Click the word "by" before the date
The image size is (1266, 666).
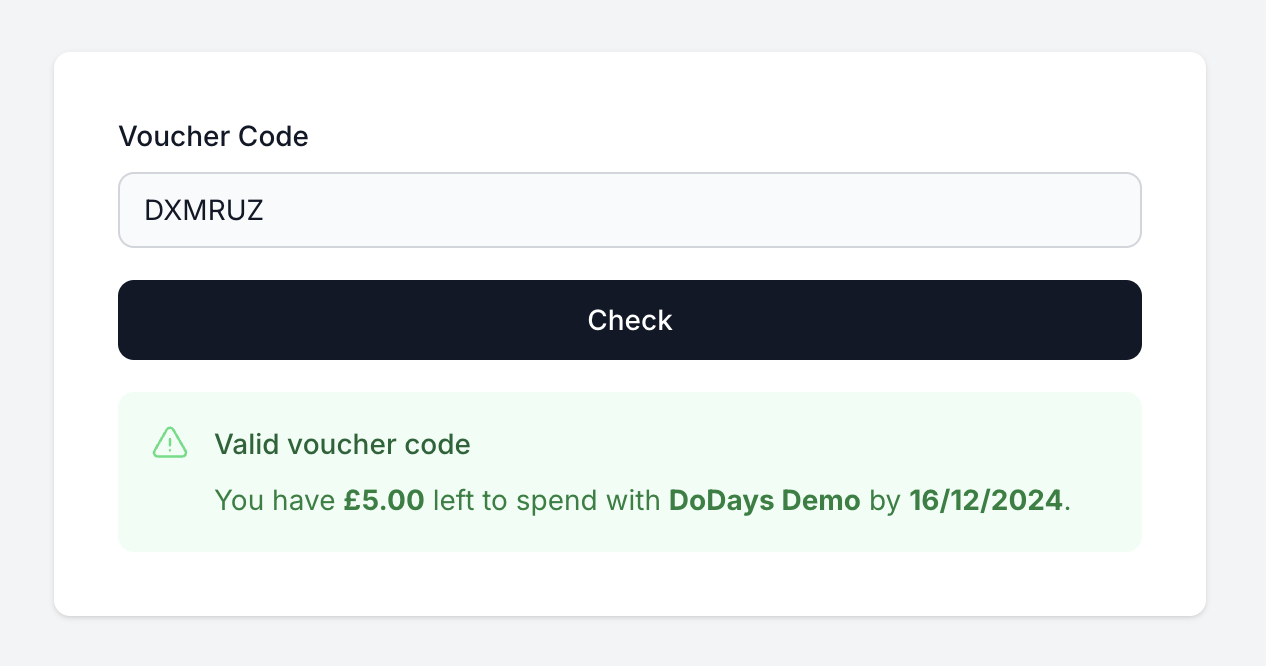click(885, 500)
